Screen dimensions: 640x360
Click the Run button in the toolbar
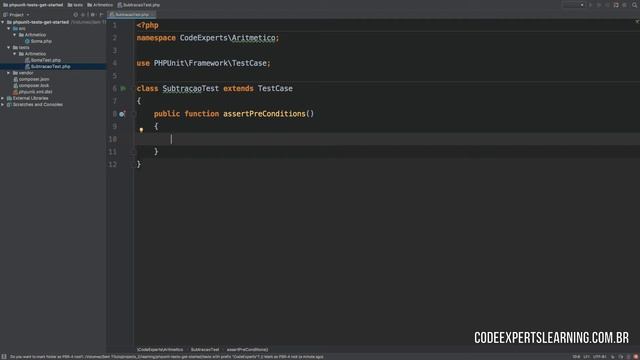coord(590,5)
